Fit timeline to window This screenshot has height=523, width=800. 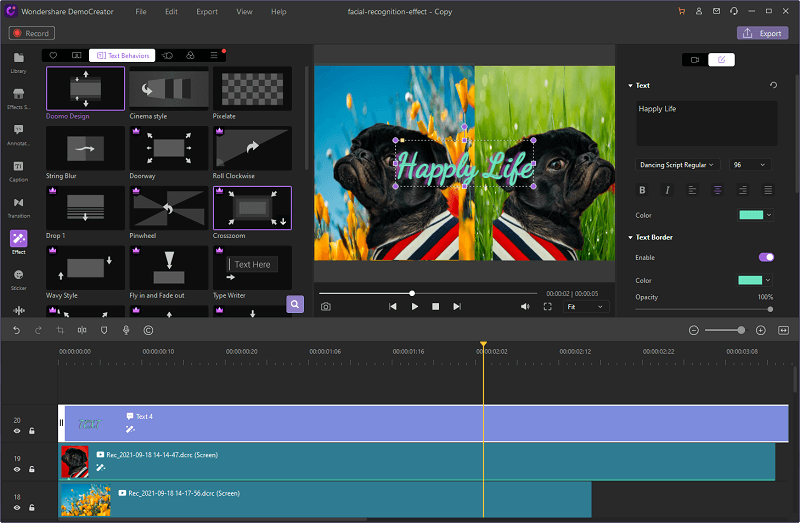pos(784,330)
